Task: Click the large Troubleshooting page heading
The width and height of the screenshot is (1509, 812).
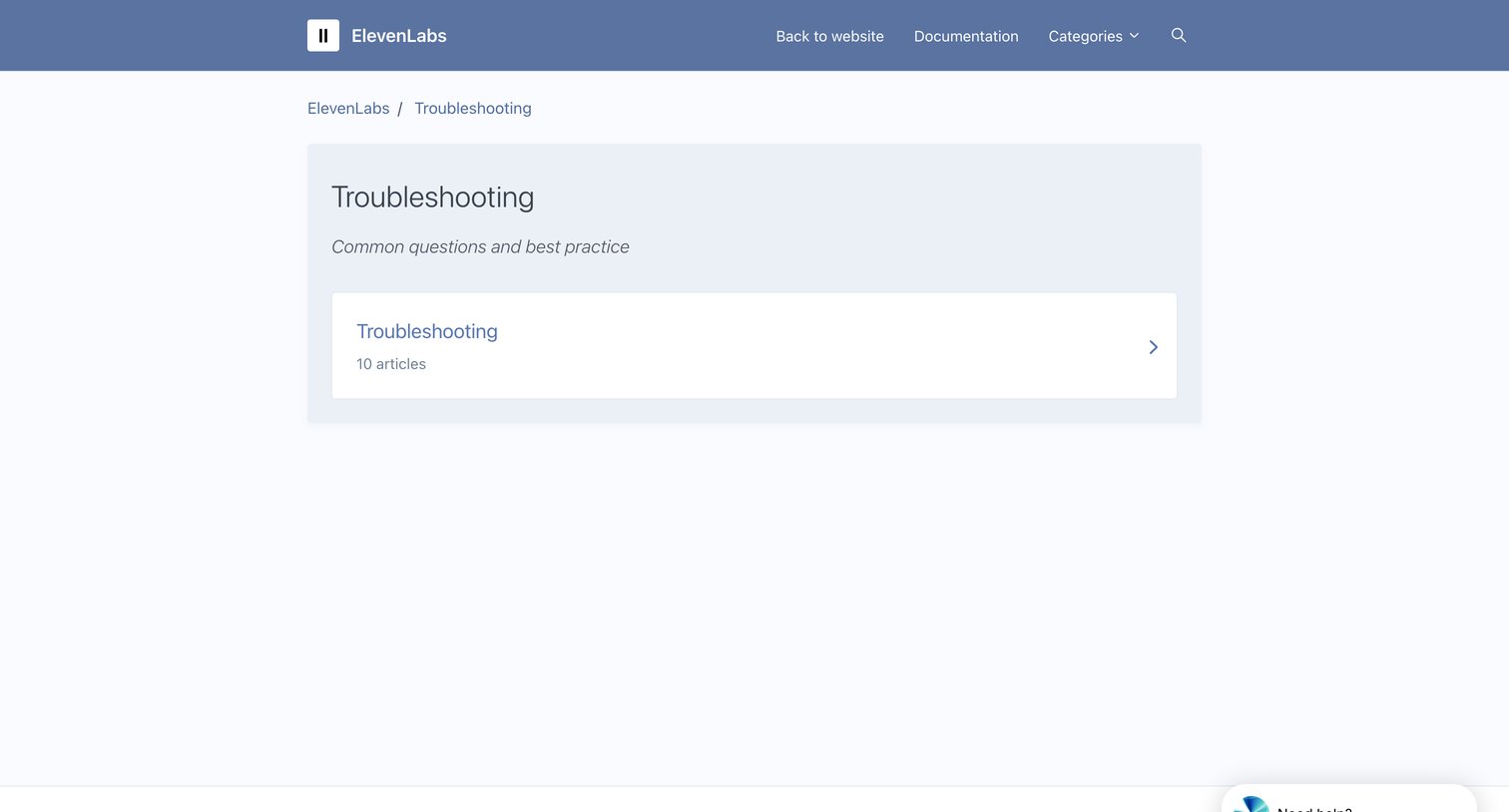Action: click(432, 197)
